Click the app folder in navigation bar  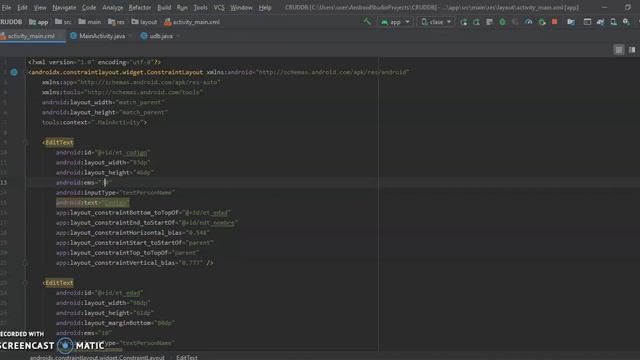click(39, 22)
